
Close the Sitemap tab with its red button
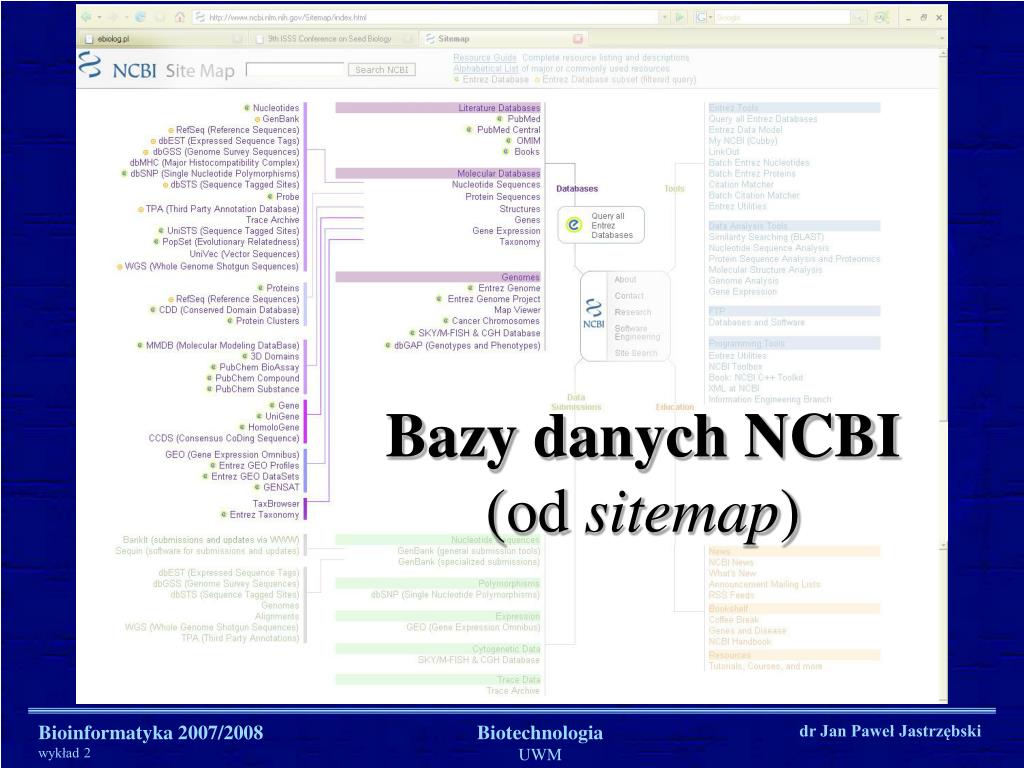point(577,39)
